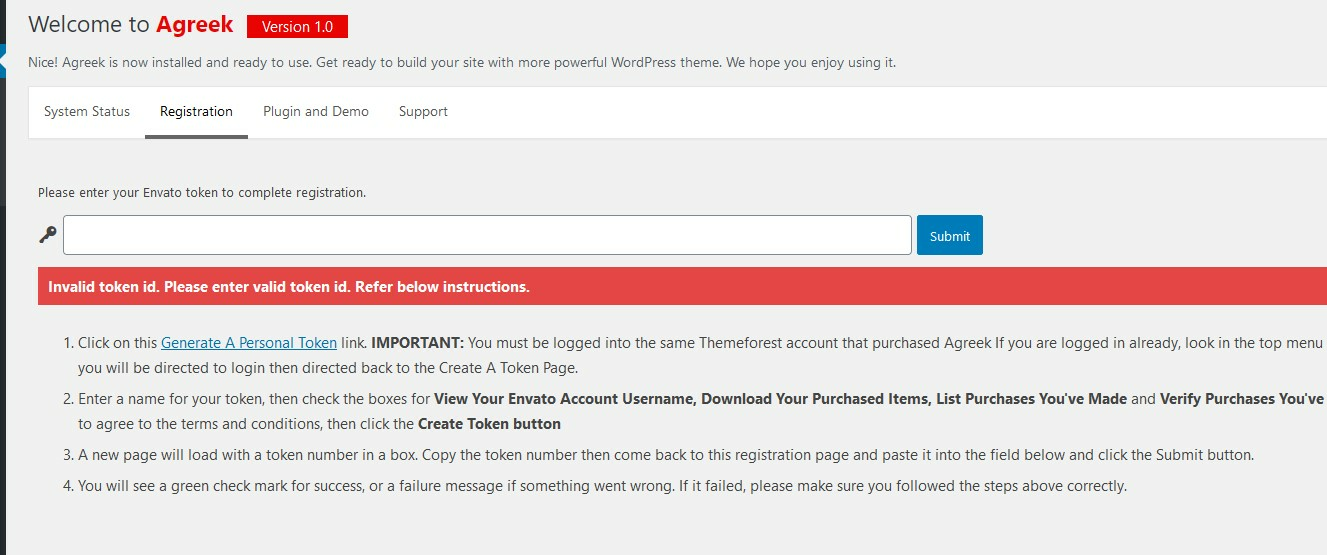This screenshot has width=1327, height=555.
Task: Click the red Agreek word in the heading
Action: tap(195, 24)
